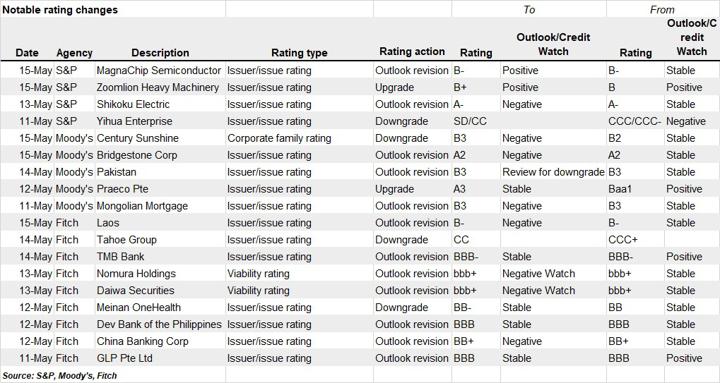The image size is (720, 383).
Task: Click the 'Rating action' column header
Action: [x=412, y=52]
